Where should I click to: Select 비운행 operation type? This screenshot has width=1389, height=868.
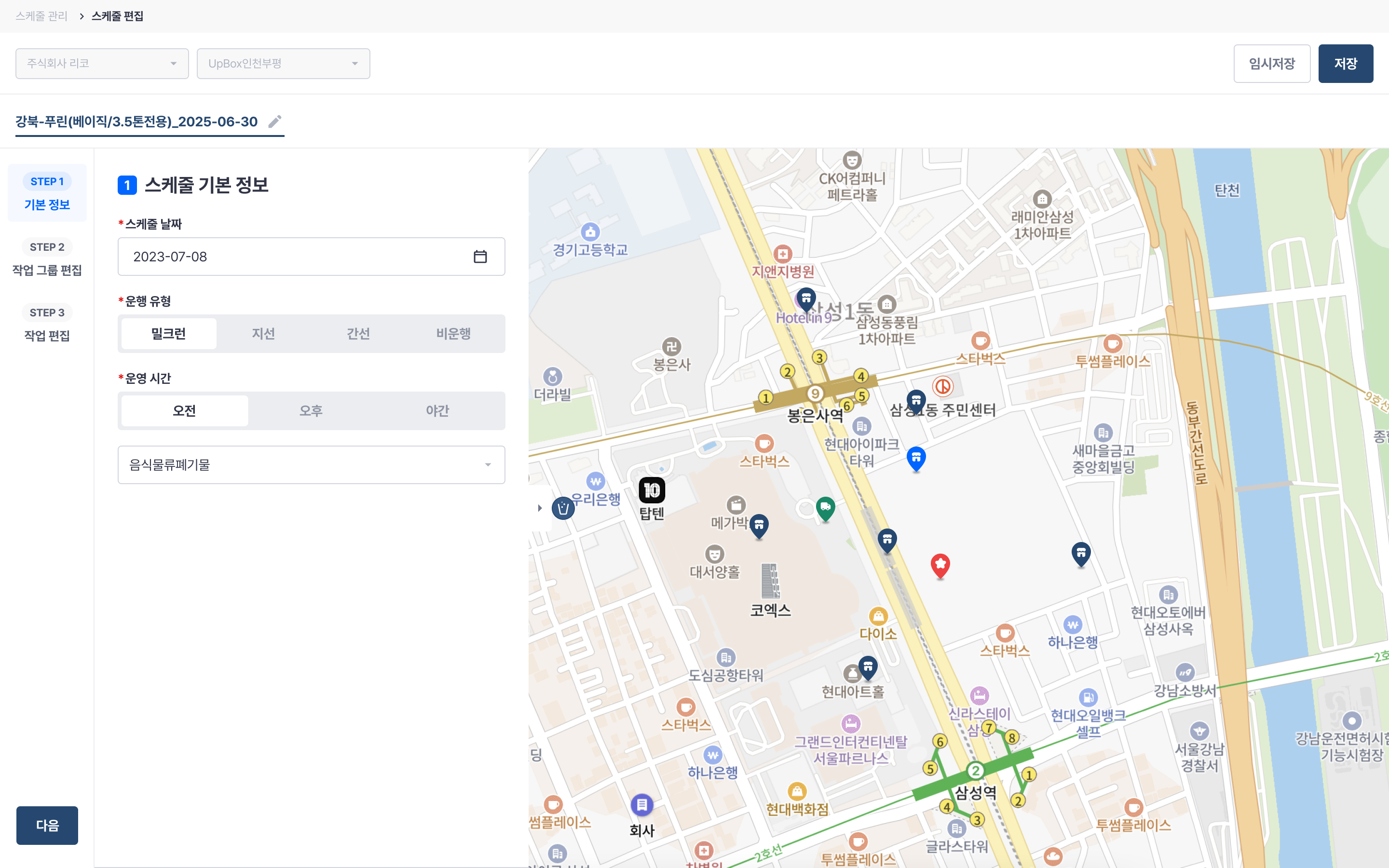[x=453, y=334]
